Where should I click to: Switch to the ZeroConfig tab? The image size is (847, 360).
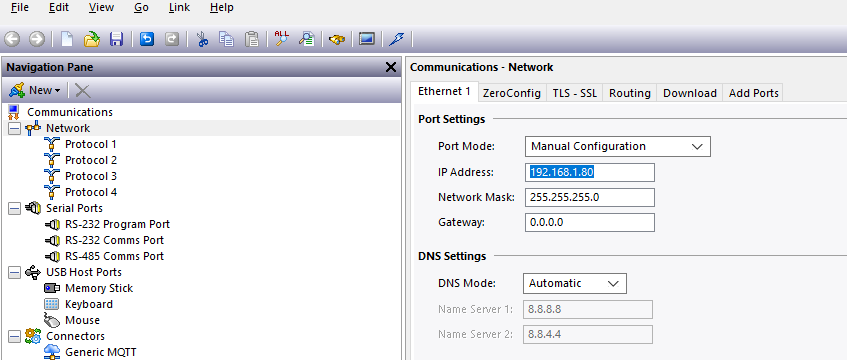pyautogui.click(x=512, y=93)
